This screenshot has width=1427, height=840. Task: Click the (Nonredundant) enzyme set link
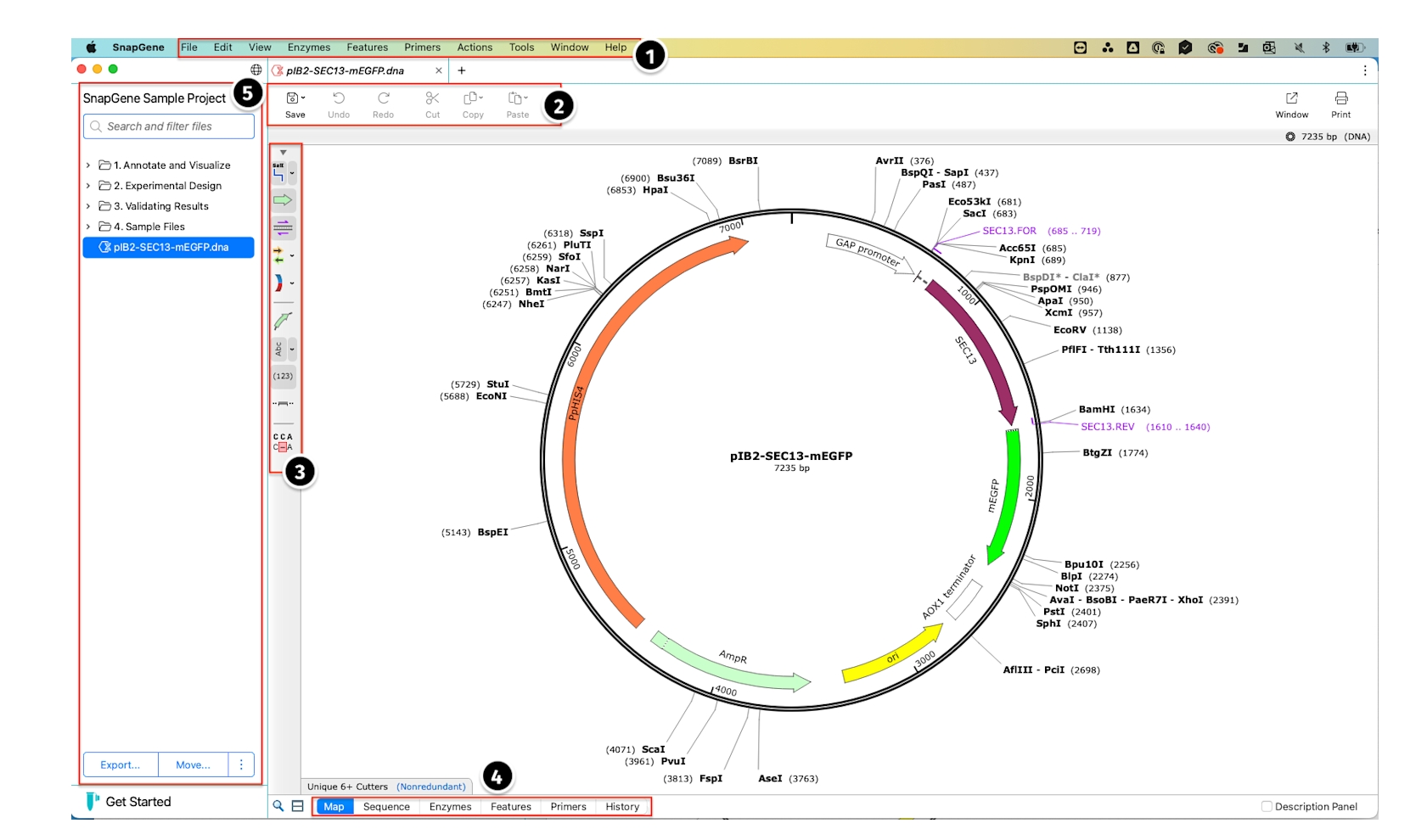pos(431,787)
